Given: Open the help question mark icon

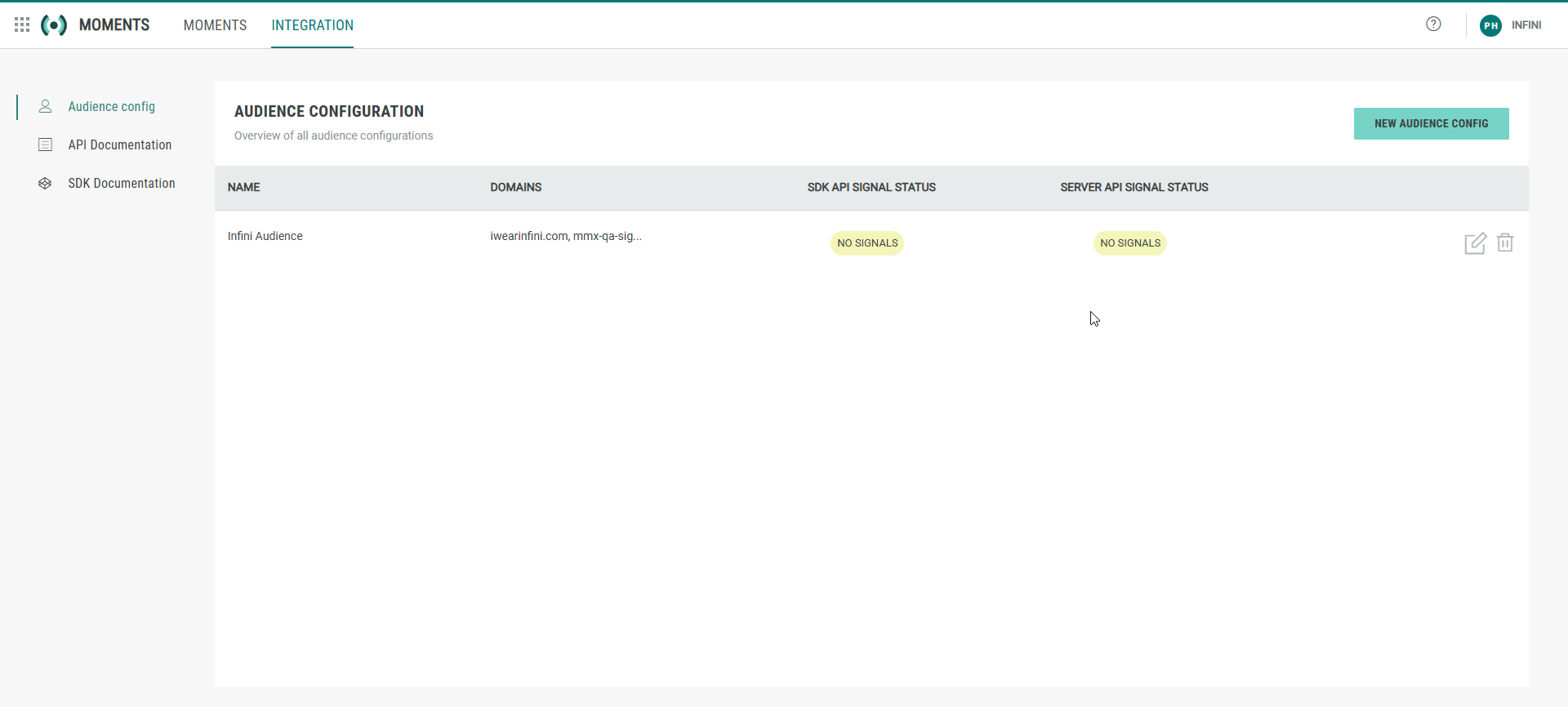Looking at the screenshot, I should (1433, 24).
